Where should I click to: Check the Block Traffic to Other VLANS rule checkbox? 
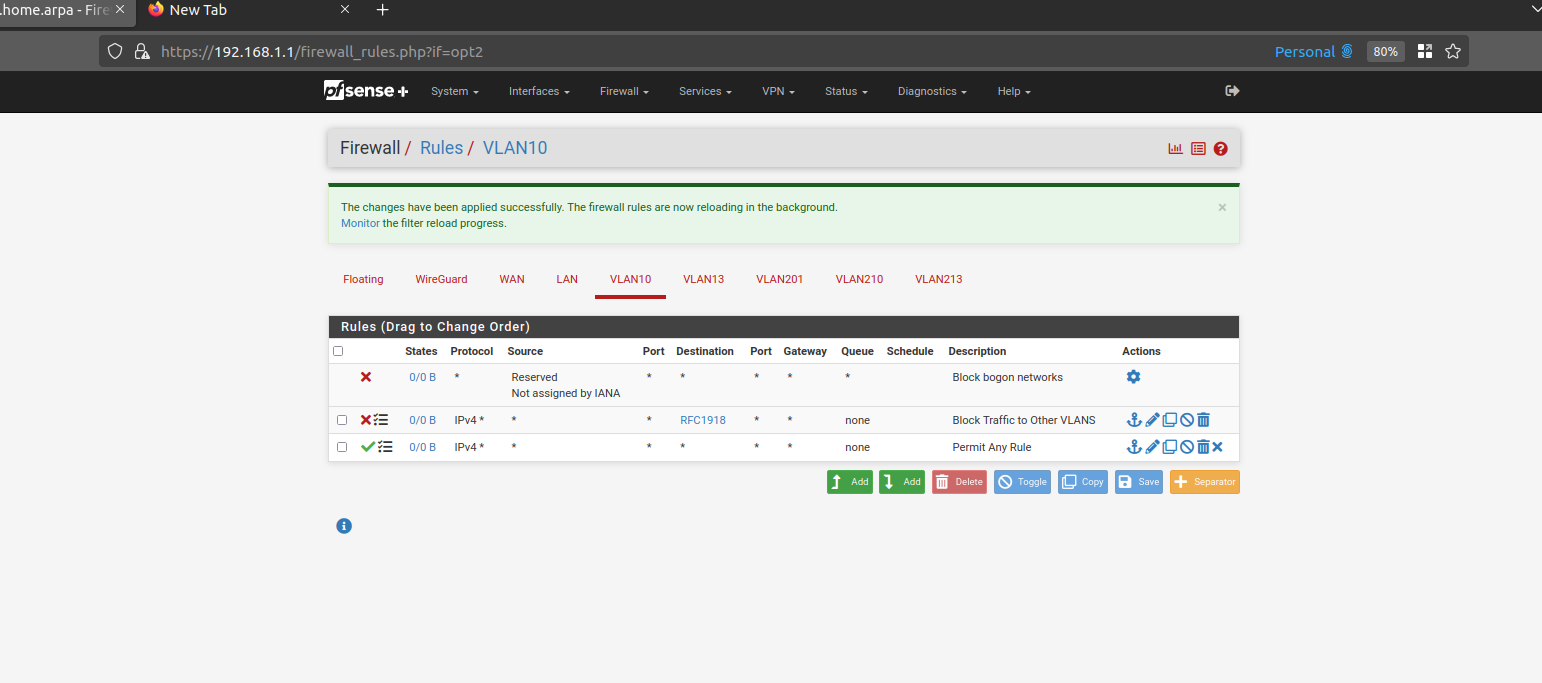(342, 420)
